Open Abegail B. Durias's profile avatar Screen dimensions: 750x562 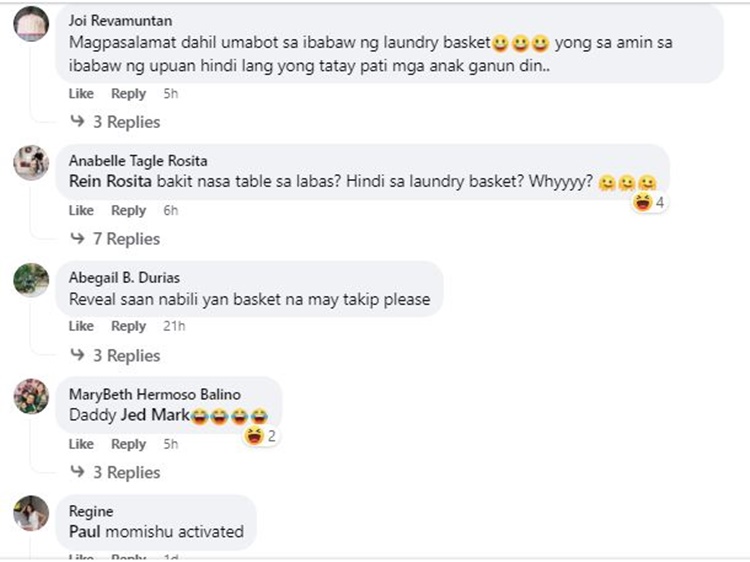31,280
